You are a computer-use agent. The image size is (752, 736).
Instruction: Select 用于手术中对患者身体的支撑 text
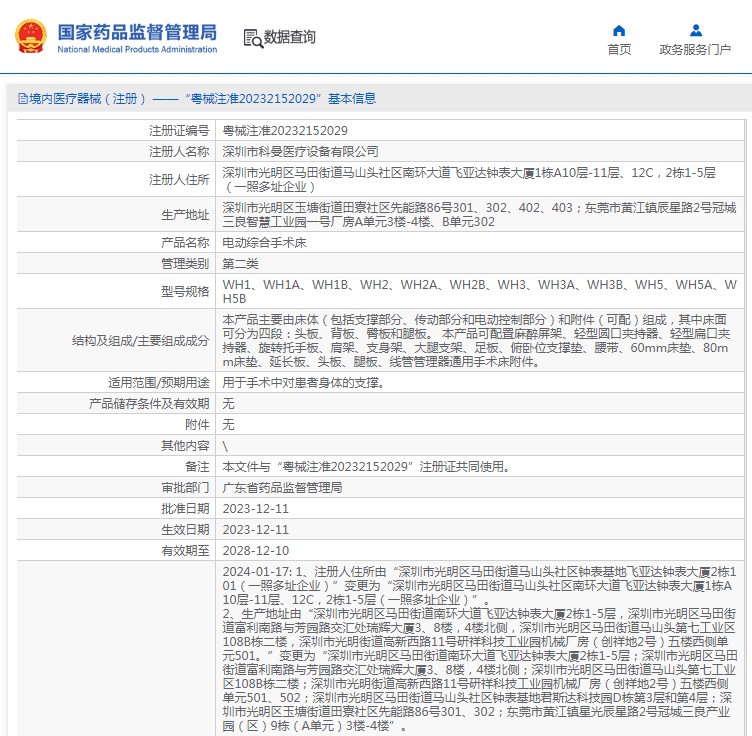click(303, 383)
